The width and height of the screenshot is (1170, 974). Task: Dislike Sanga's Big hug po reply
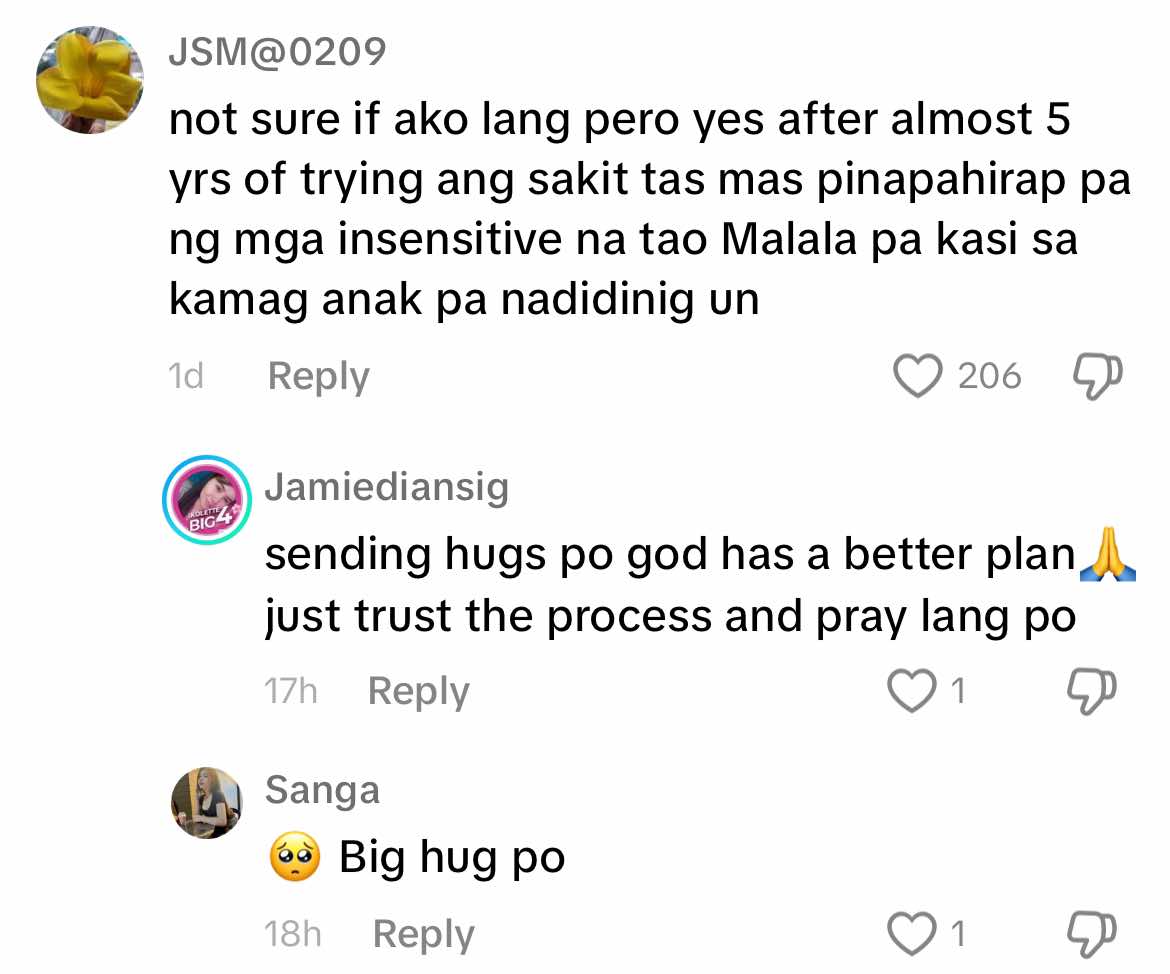1092,934
